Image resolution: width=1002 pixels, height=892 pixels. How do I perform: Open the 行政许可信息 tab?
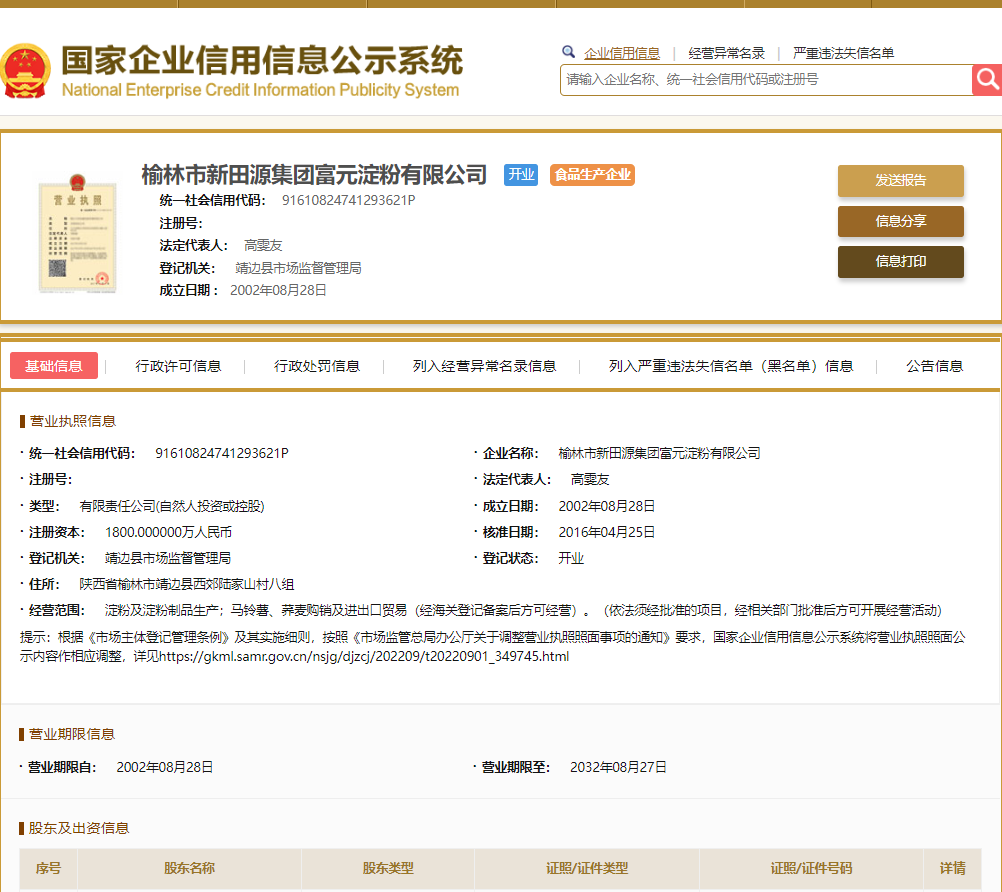click(x=178, y=366)
